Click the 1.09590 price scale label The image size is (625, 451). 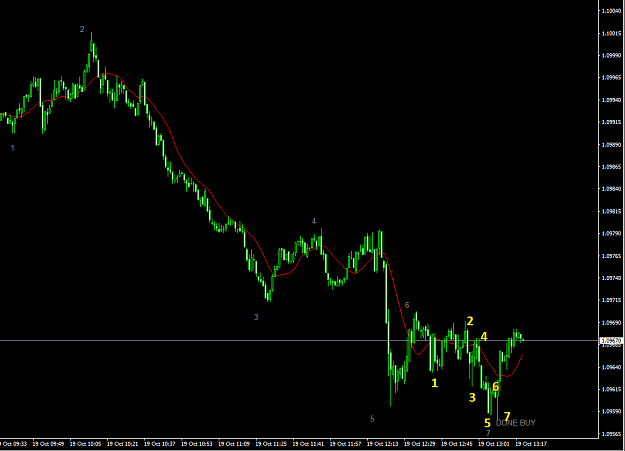point(612,411)
